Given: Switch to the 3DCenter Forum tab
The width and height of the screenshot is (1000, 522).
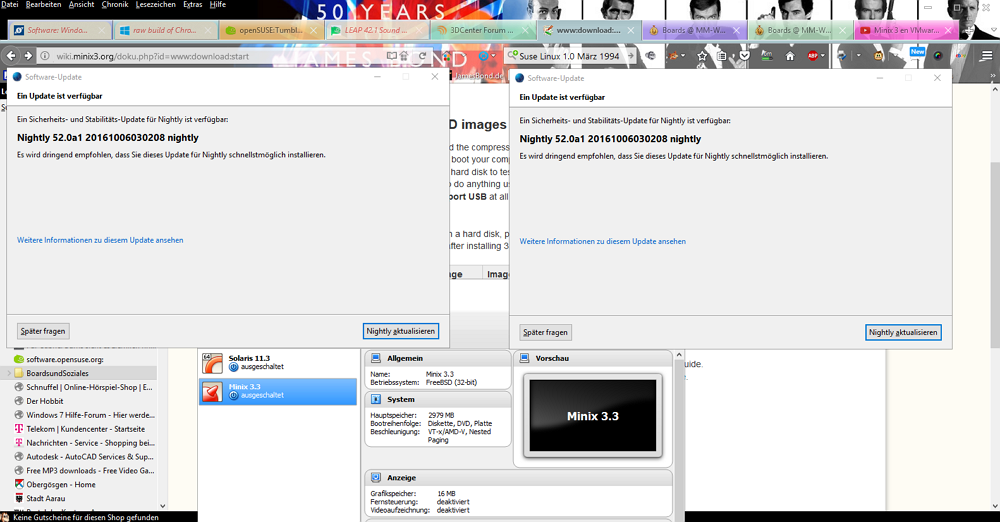Looking at the screenshot, I should 482,30.
